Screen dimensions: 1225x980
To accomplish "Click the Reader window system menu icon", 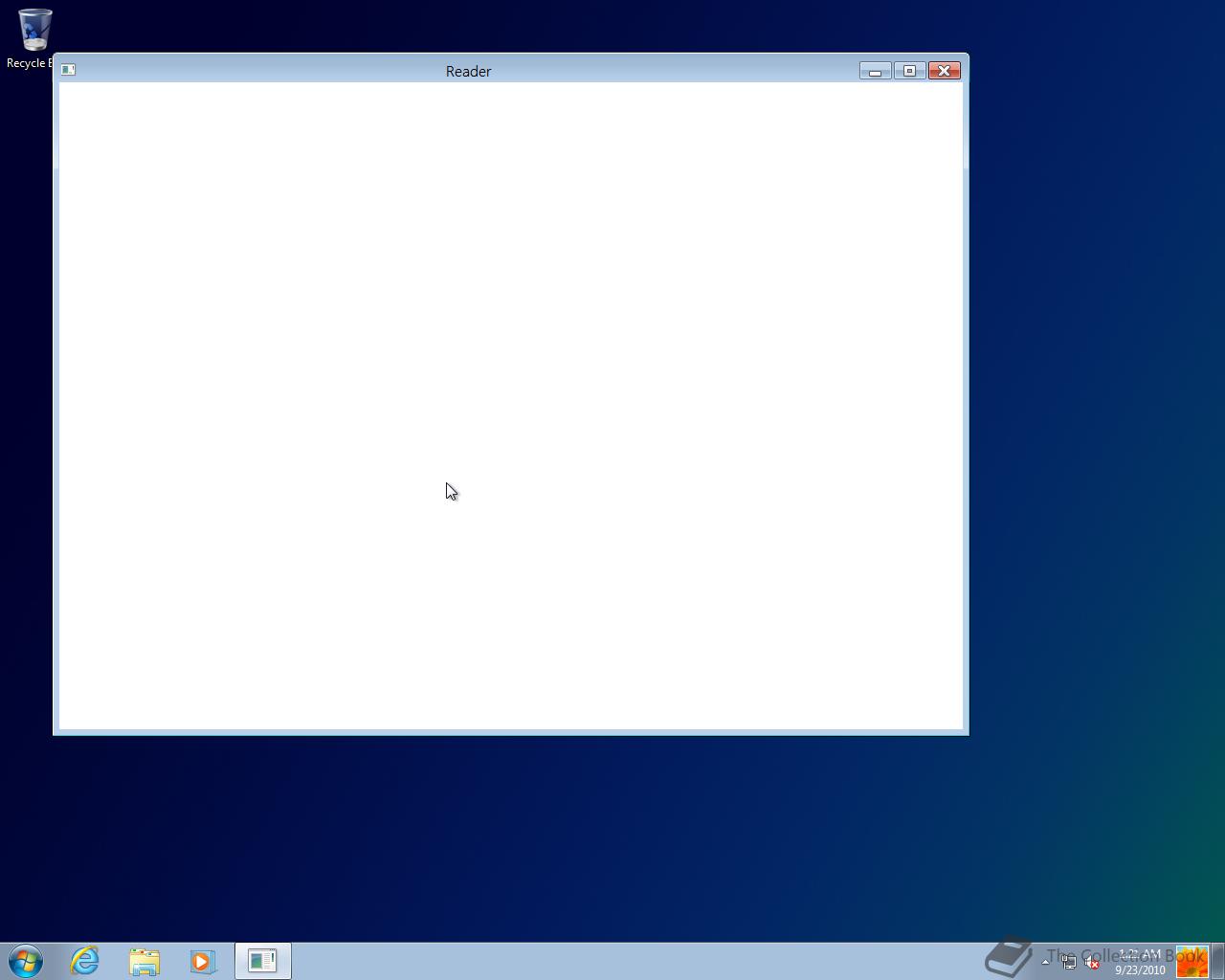I will pos(68,70).
